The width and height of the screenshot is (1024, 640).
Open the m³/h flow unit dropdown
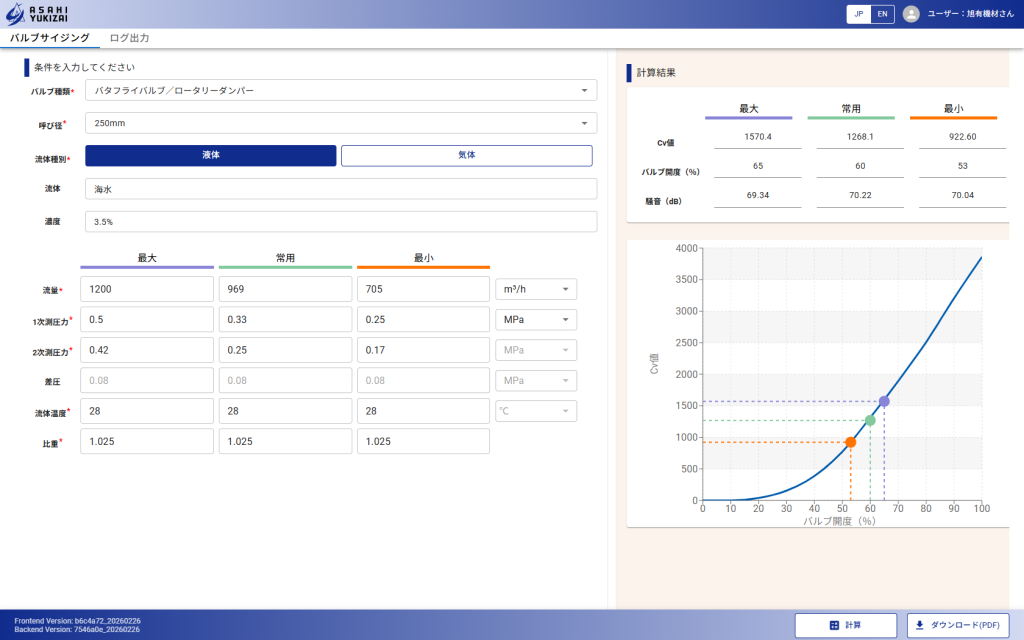(536, 289)
